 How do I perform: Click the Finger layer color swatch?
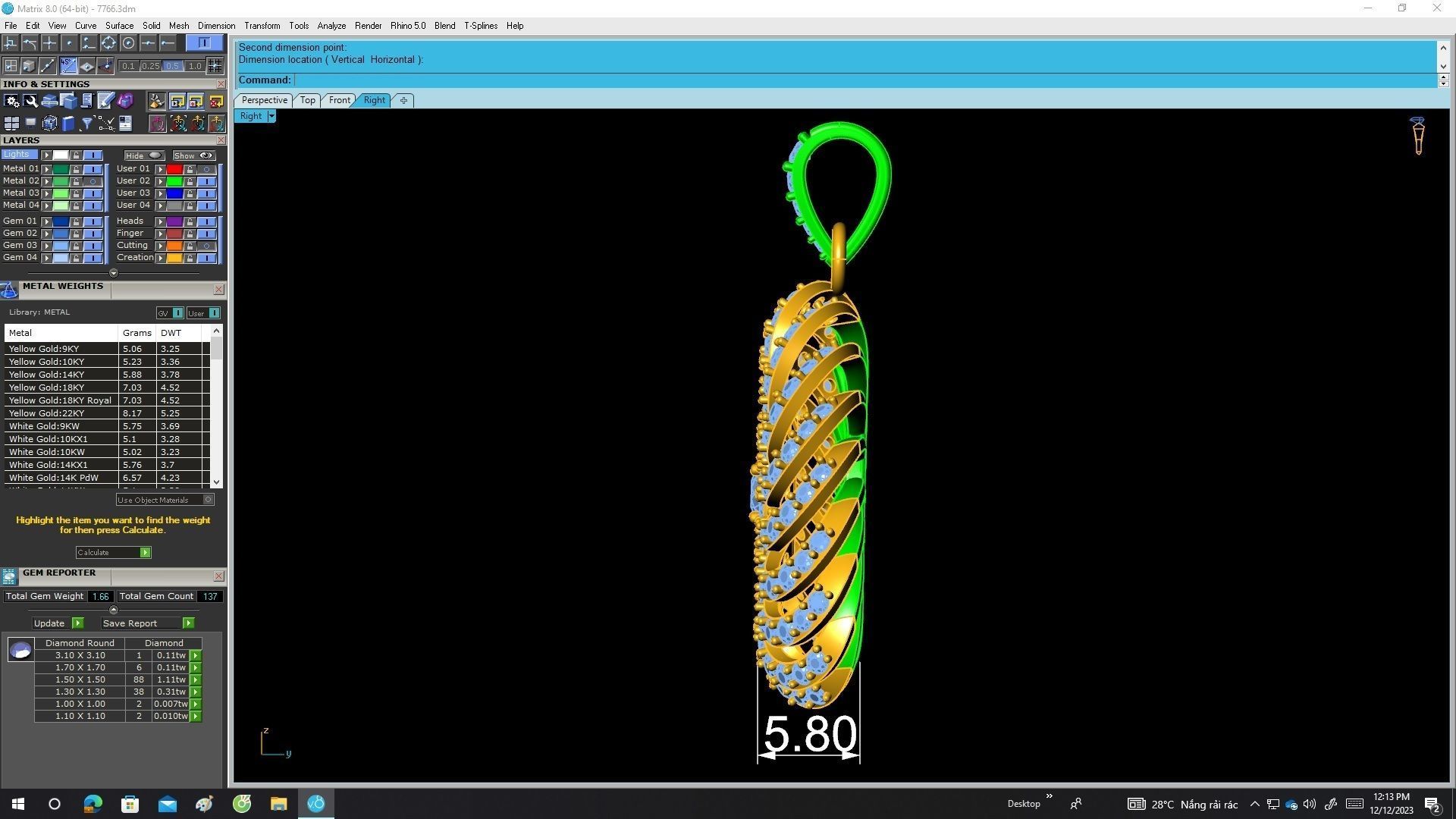174,234
